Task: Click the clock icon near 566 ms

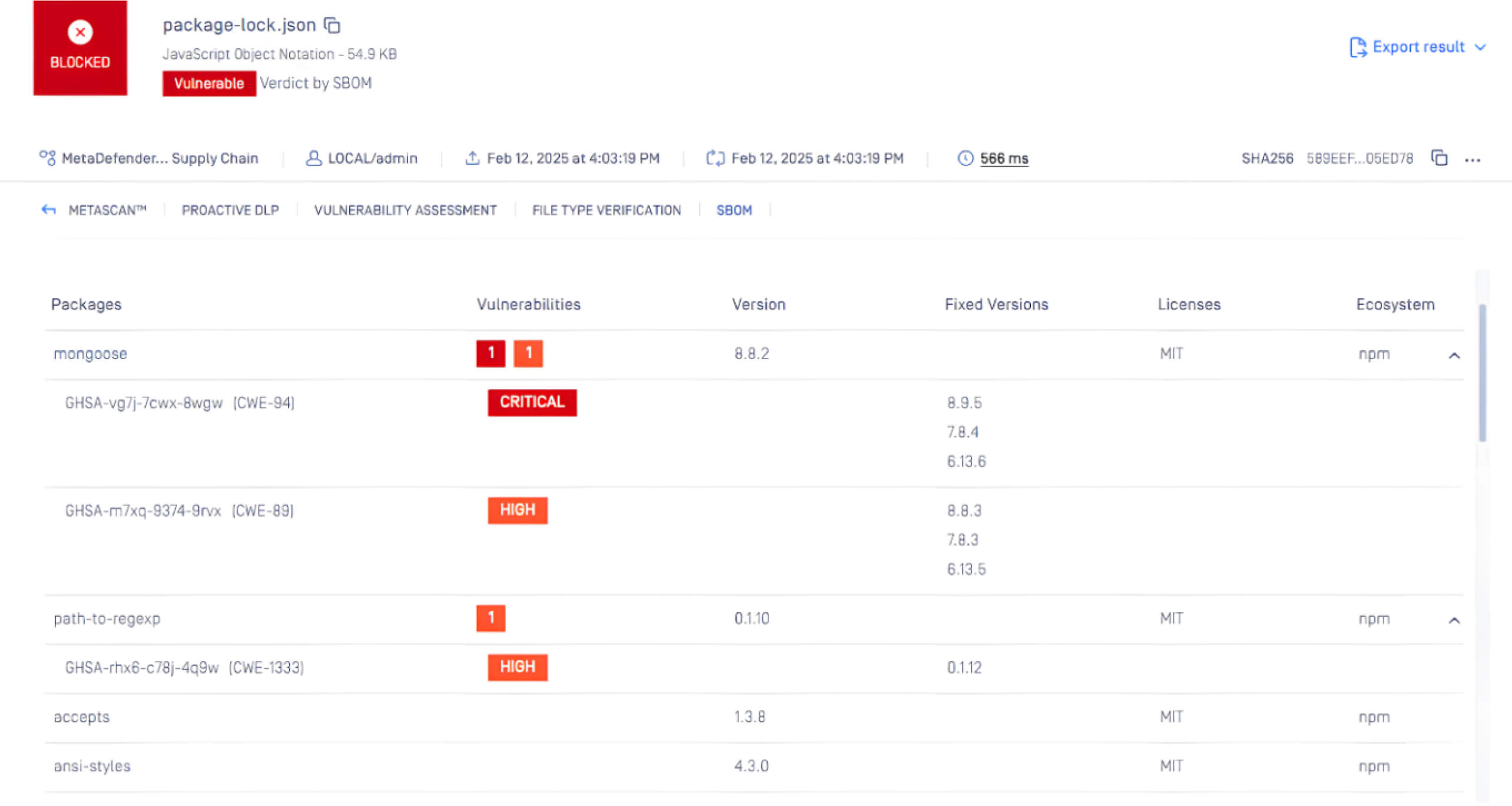Action: pos(965,158)
